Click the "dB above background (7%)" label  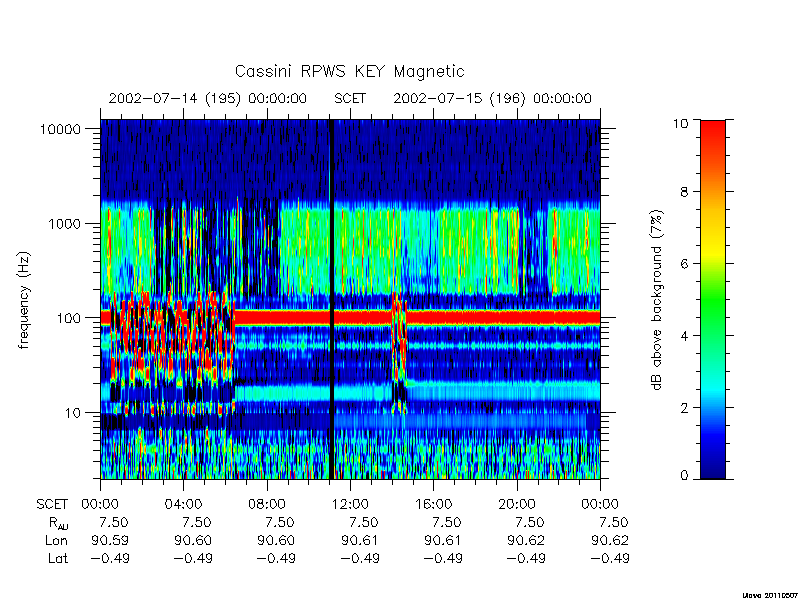(x=657, y=300)
